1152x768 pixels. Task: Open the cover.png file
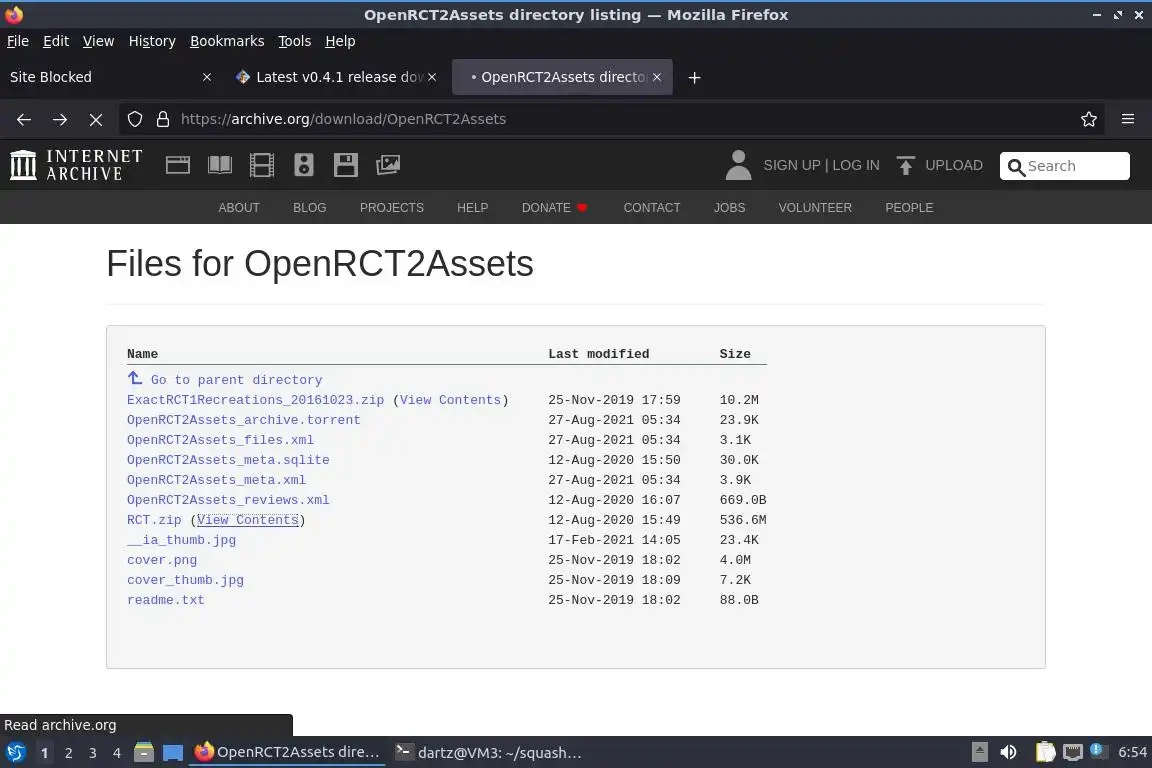[162, 560]
